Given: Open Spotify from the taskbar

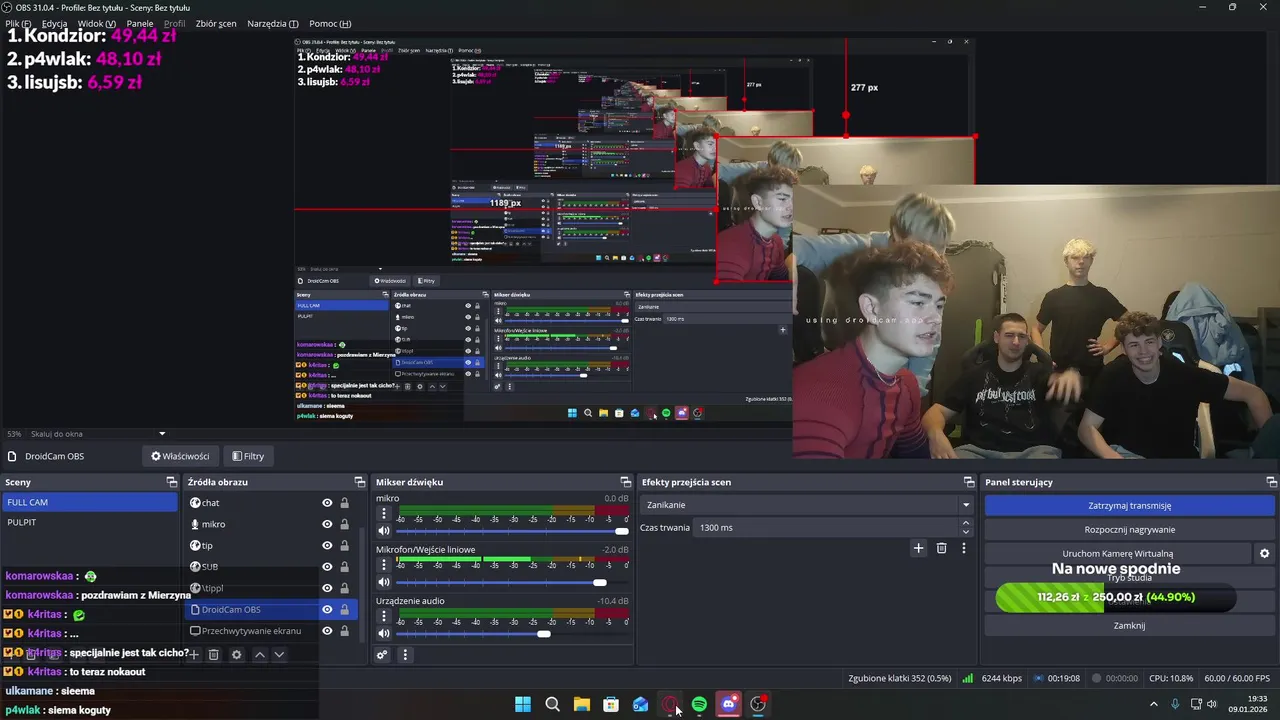Looking at the screenshot, I should pyautogui.click(x=699, y=704).
